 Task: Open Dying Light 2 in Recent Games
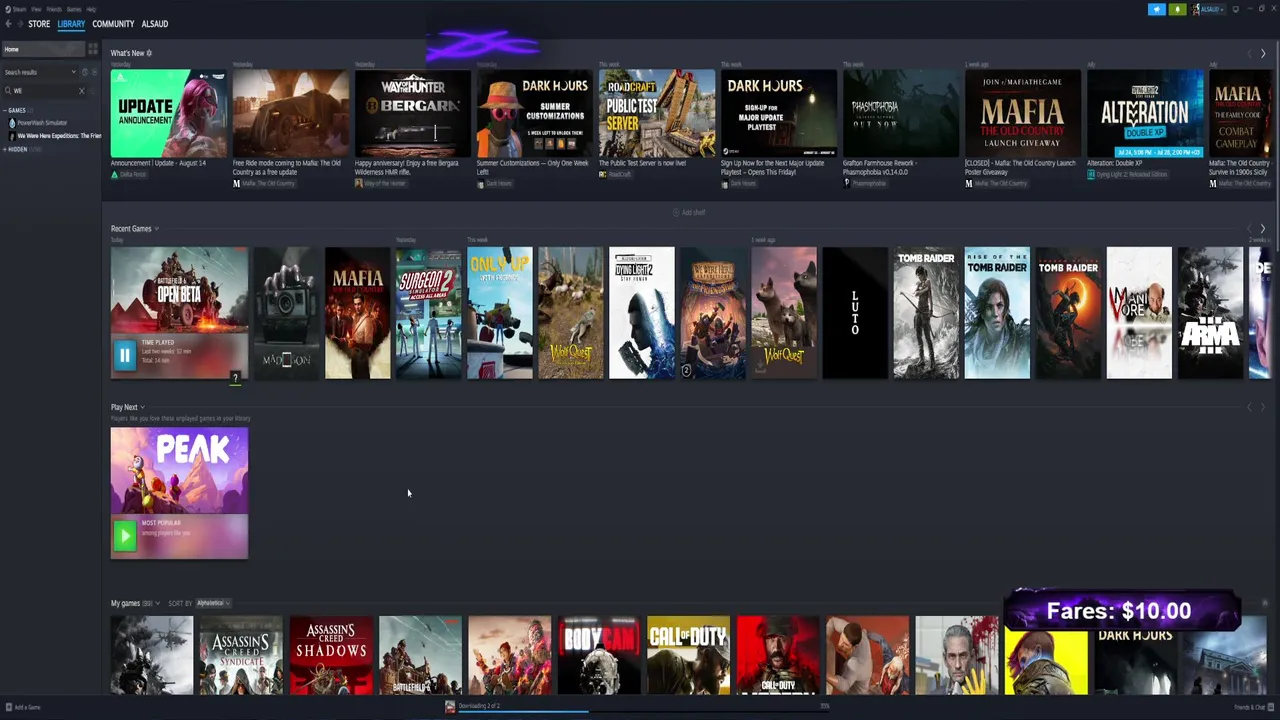pyautogui.click(x=642, y=313)
